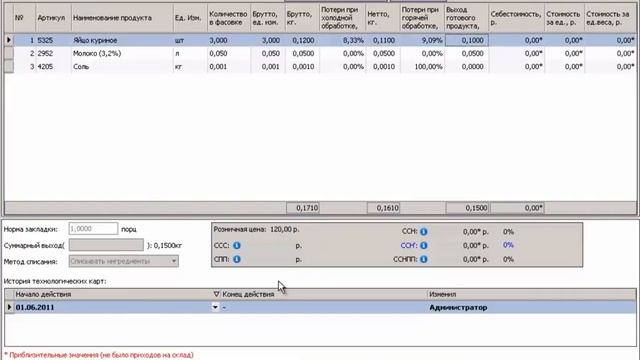Click article cell 5325

pyautogui.click(x=53, y=40)
